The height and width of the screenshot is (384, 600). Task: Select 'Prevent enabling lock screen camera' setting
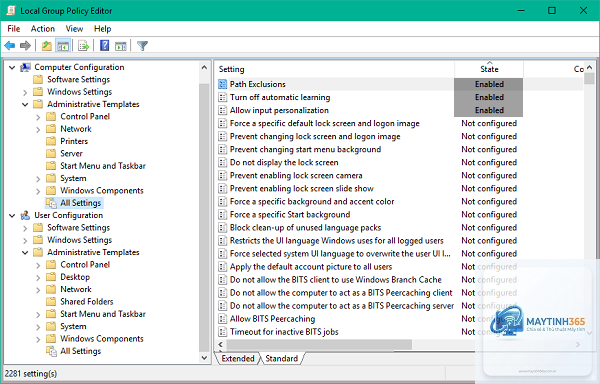296,176
